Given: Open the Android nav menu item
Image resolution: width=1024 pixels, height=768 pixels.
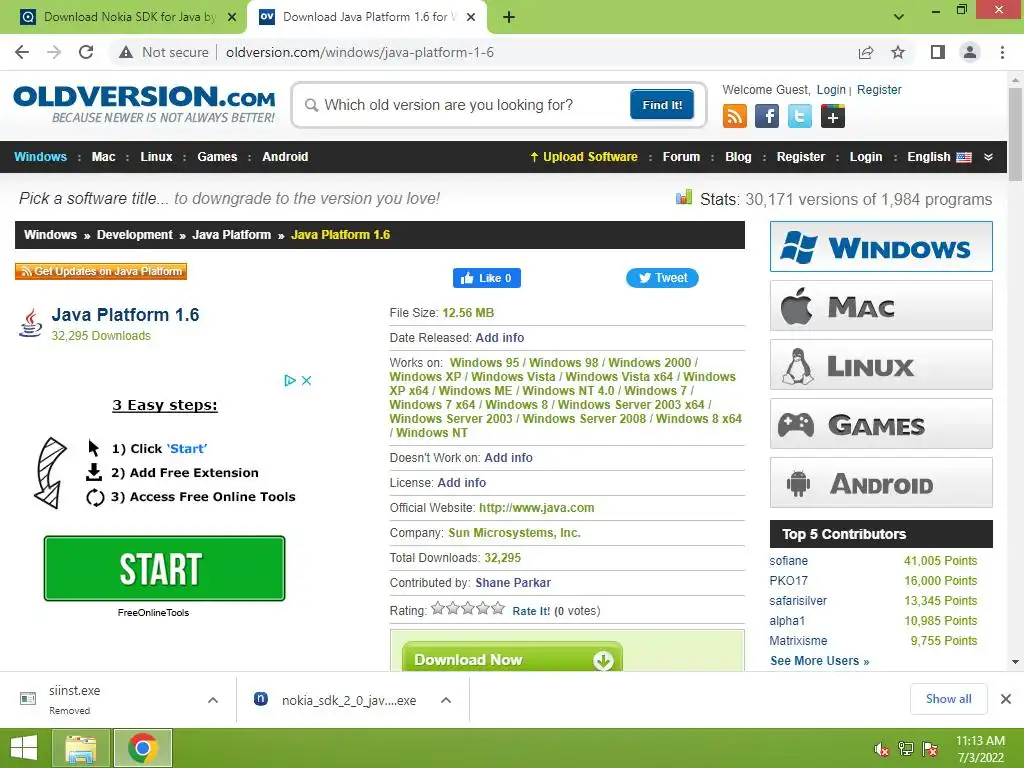Looking at the screenshot, I should pos(285,157).
